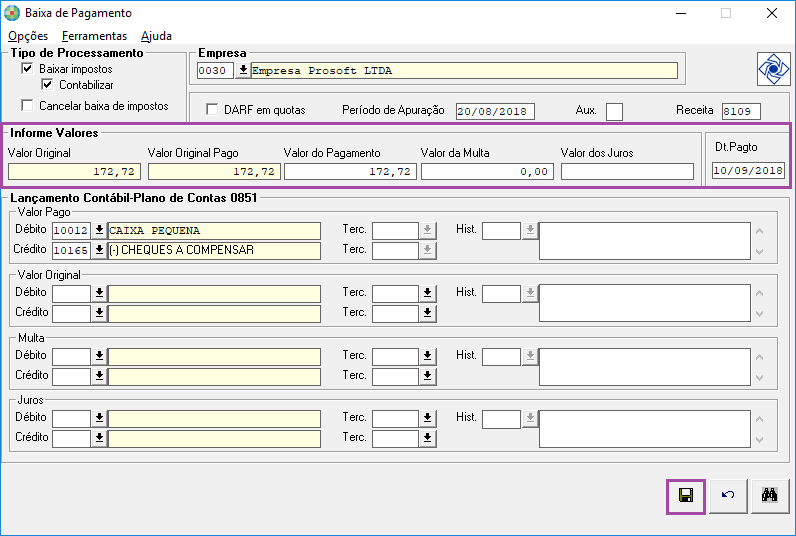Click Empresa code field 0030
This screenshot has height=536, width=796.
tap(215, 70)
